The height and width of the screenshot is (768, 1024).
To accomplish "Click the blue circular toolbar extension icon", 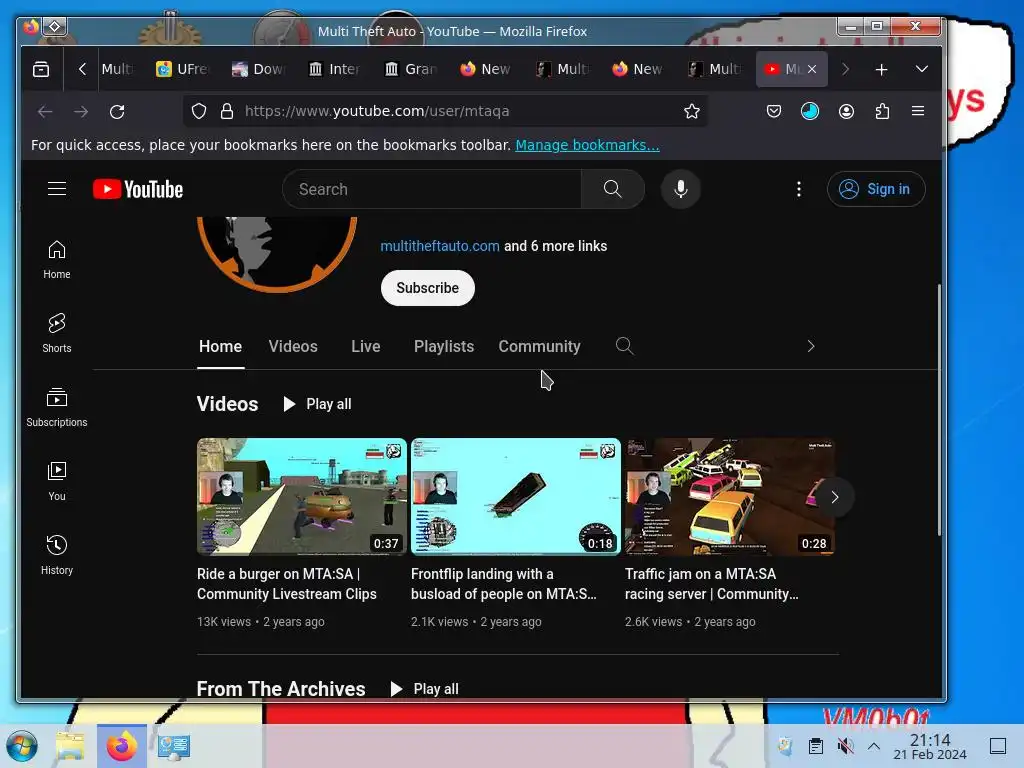I will [x=810, y=112].
